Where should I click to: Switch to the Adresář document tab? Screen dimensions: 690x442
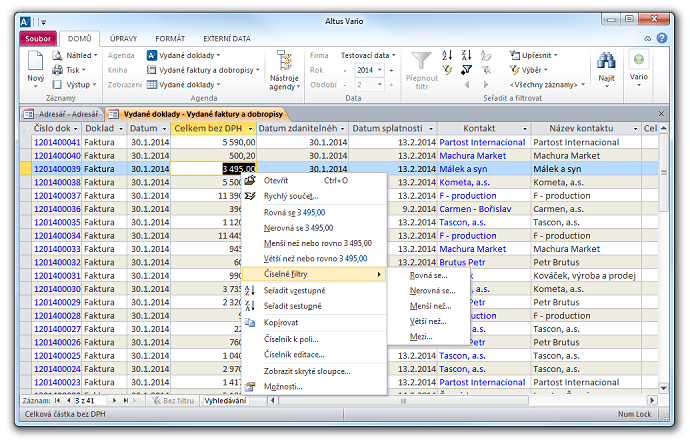click(x=62, y=114)
